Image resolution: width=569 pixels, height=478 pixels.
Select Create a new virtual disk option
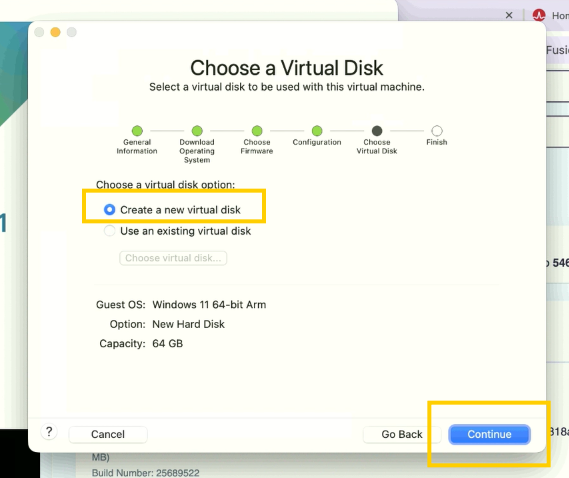172,210
